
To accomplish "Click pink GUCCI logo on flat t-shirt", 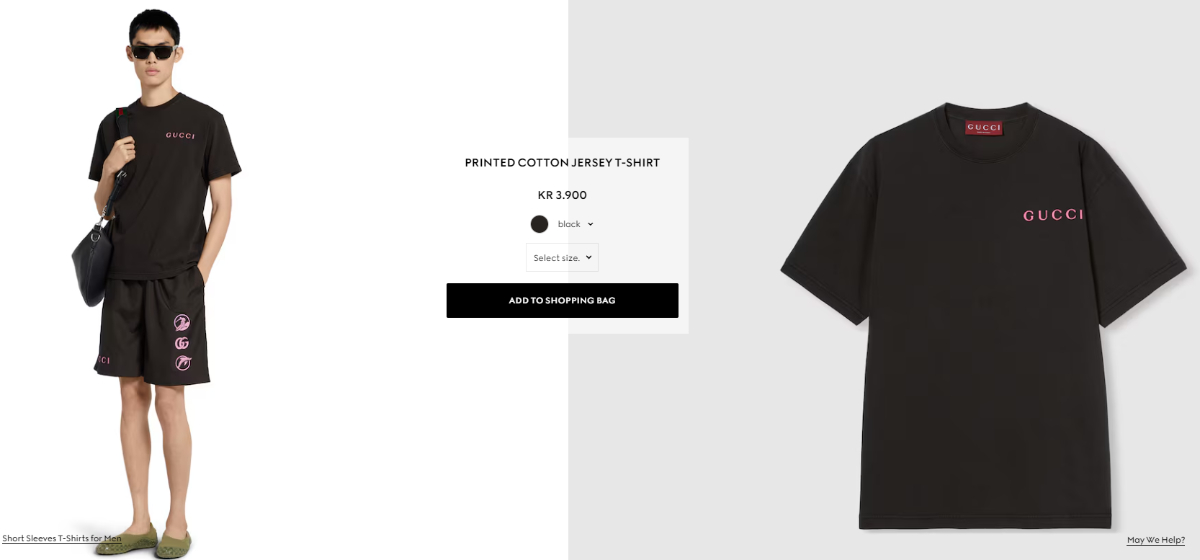I will [x=1053, y=216].
